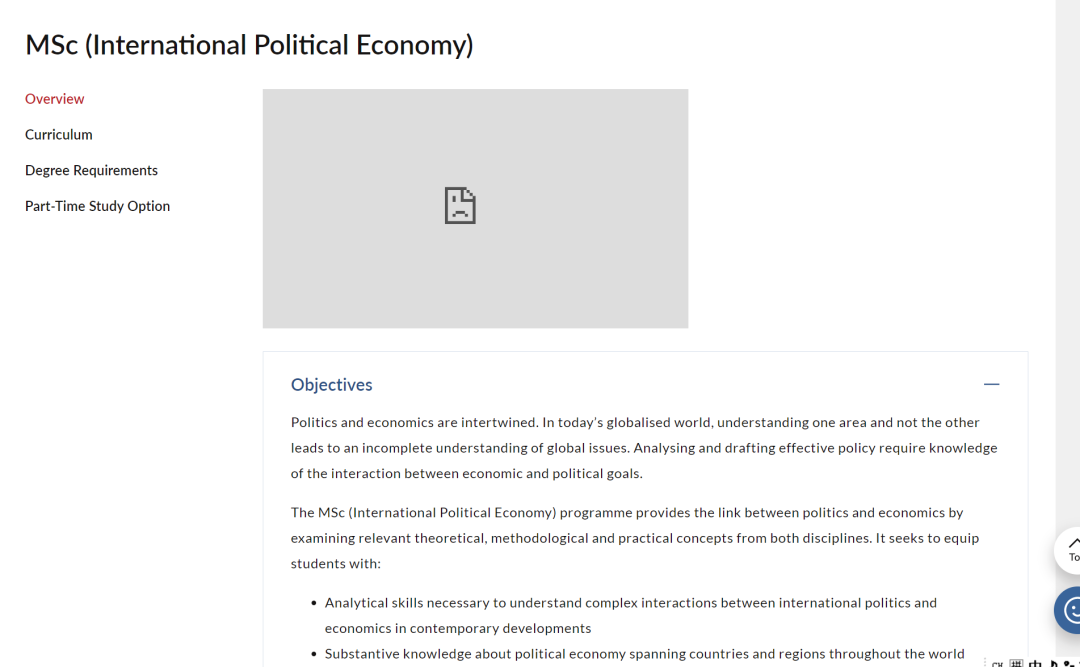Click the IME soft keyboard icon

(x=1016, y=664)
